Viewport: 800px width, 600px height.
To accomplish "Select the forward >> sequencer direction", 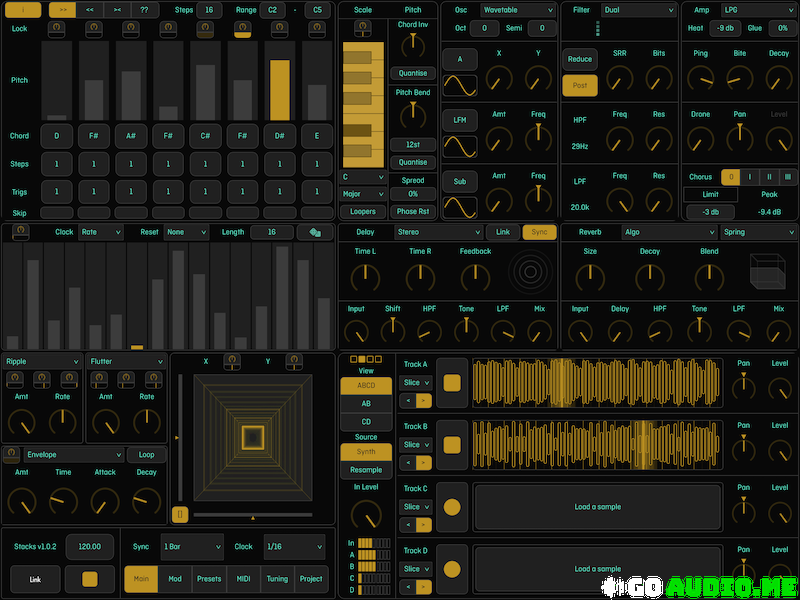I will 62,10.
